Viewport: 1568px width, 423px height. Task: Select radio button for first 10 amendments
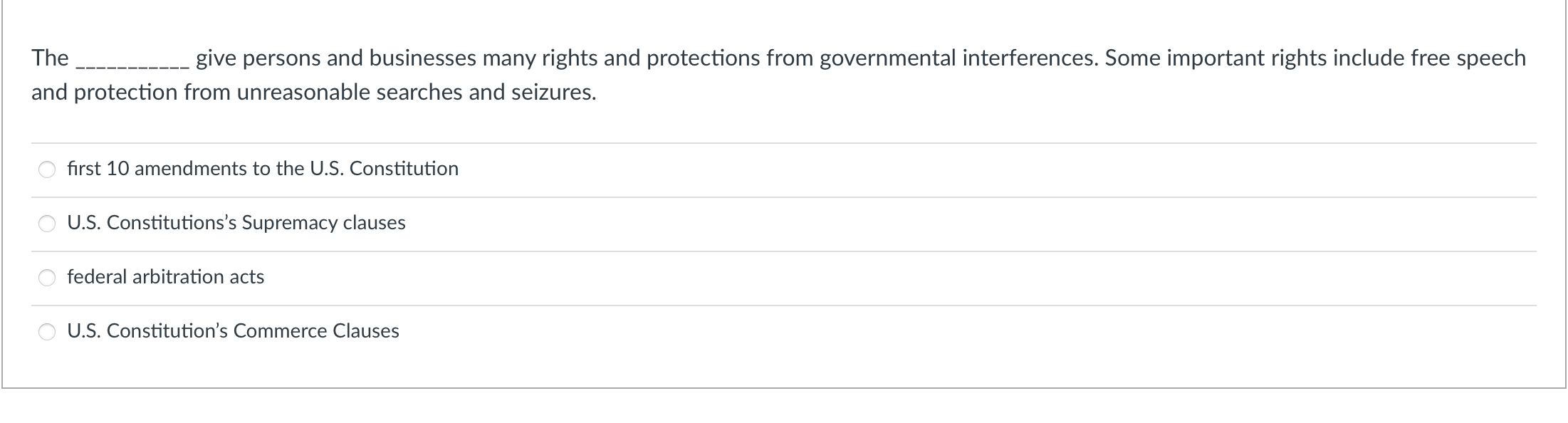pyautogui.click(x=47, y=169)
